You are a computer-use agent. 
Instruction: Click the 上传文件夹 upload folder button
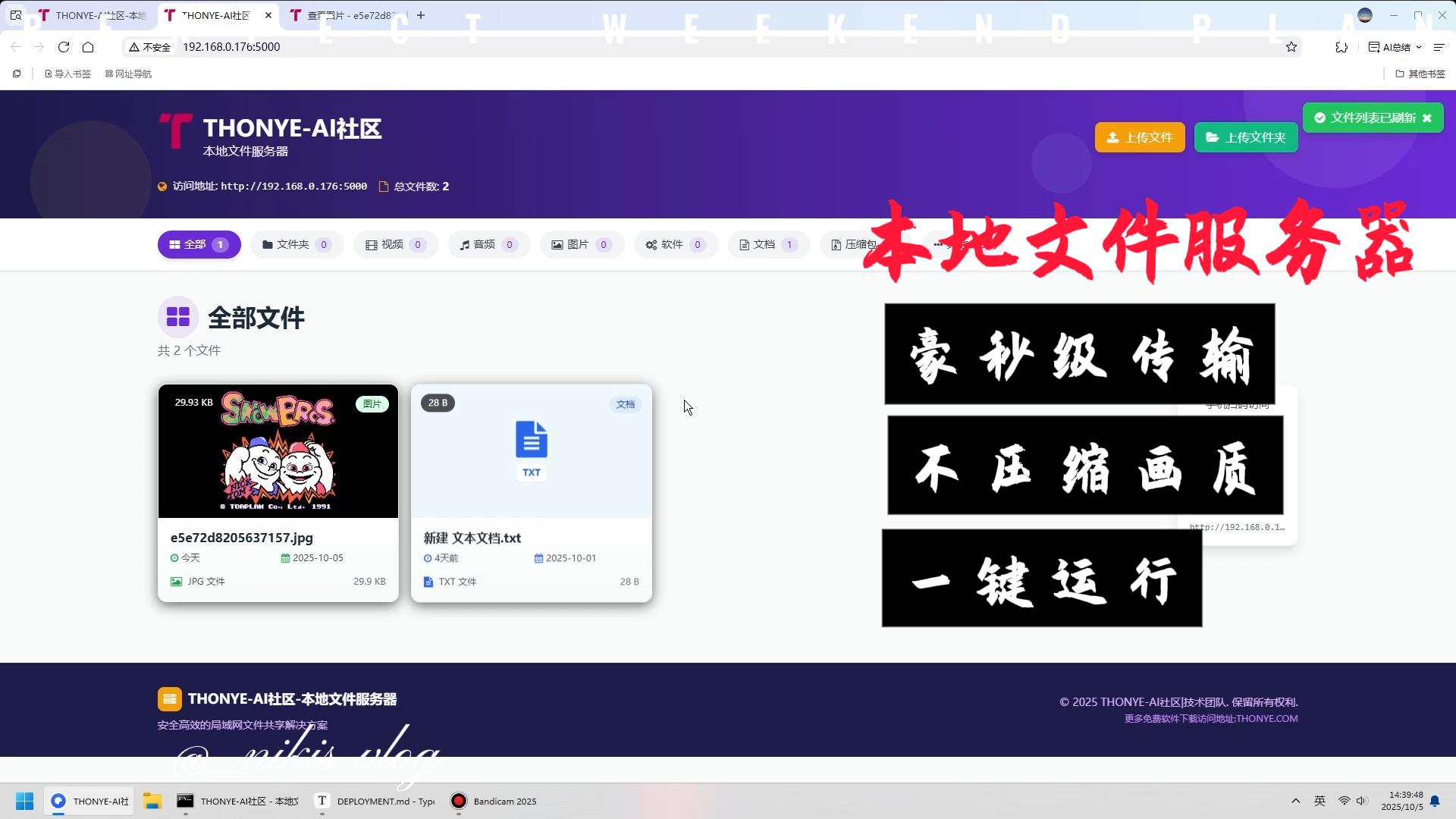click(x=1245, y=137)
